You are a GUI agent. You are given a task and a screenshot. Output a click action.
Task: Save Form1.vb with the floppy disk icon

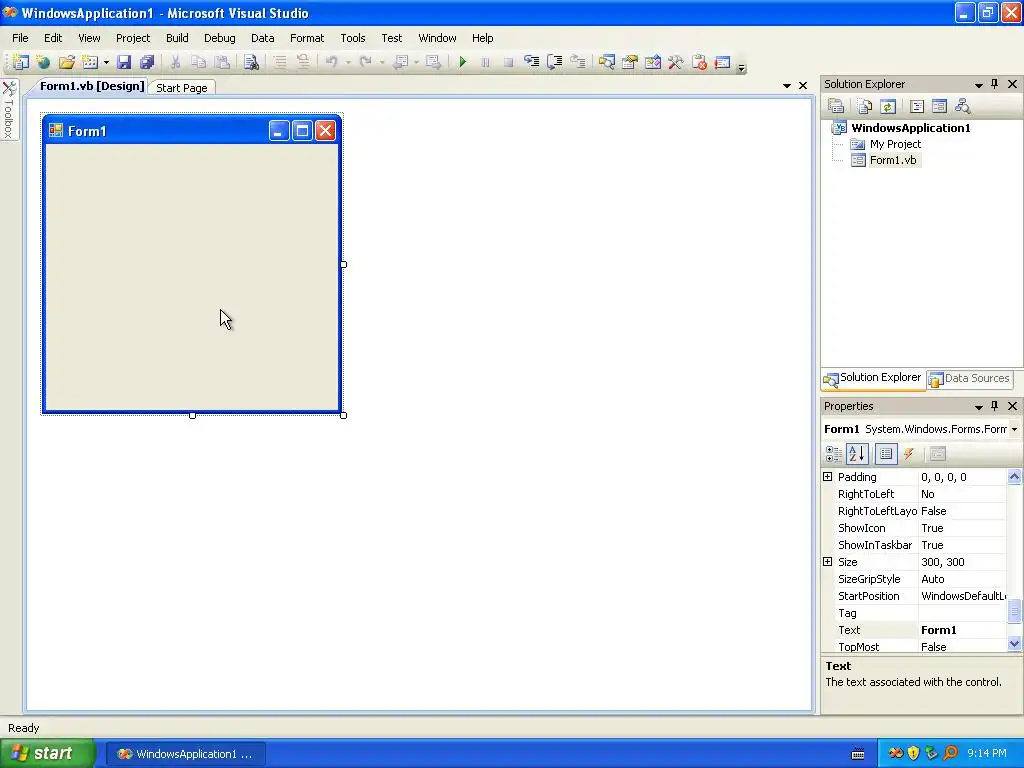(x=124, y=62)
